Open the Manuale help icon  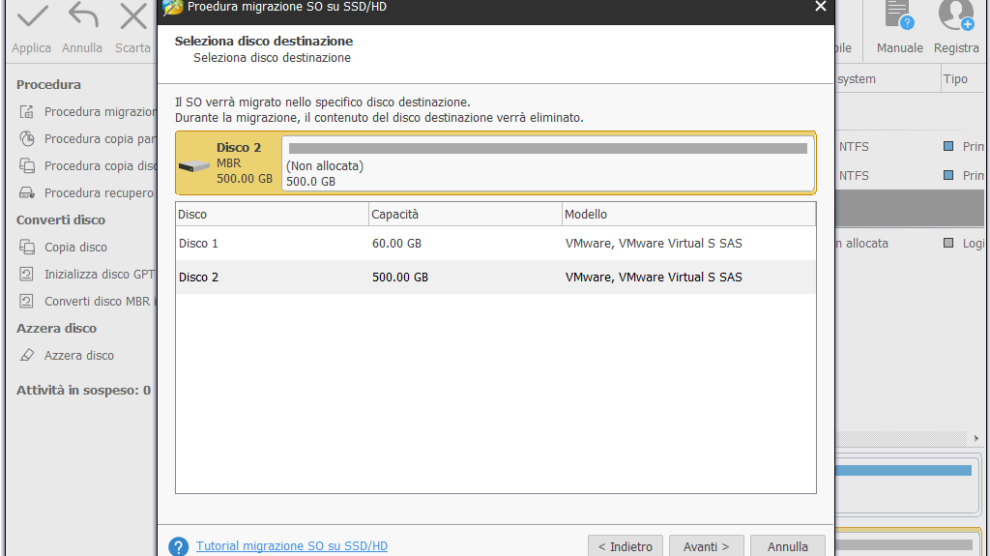click(899, 17)
